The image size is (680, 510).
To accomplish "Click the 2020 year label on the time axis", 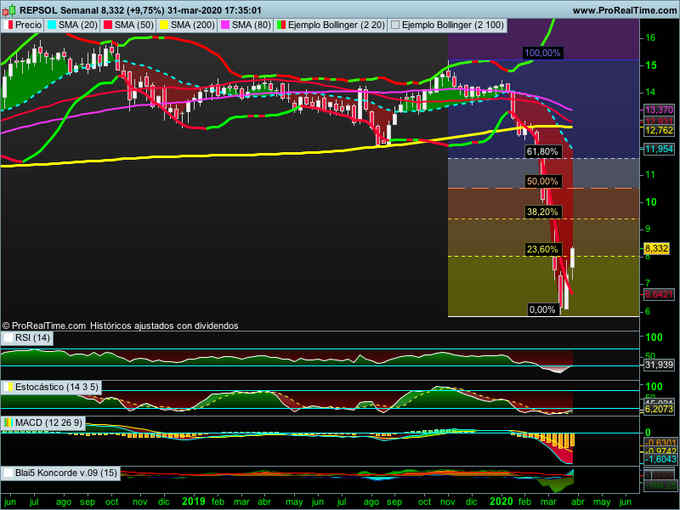I will [x=501, y=502].
